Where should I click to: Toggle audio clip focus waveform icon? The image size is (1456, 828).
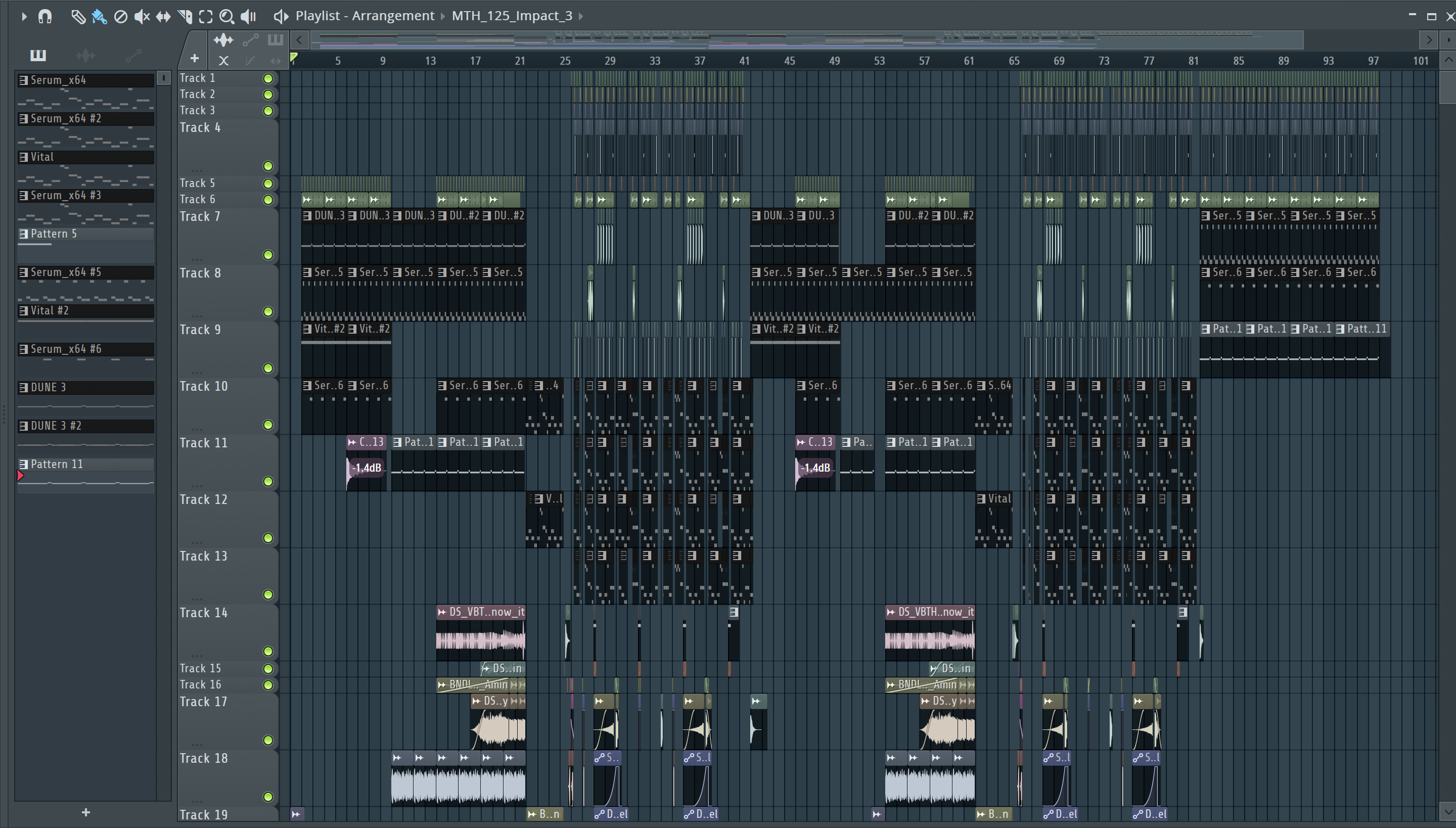click(x=223, y=40)
